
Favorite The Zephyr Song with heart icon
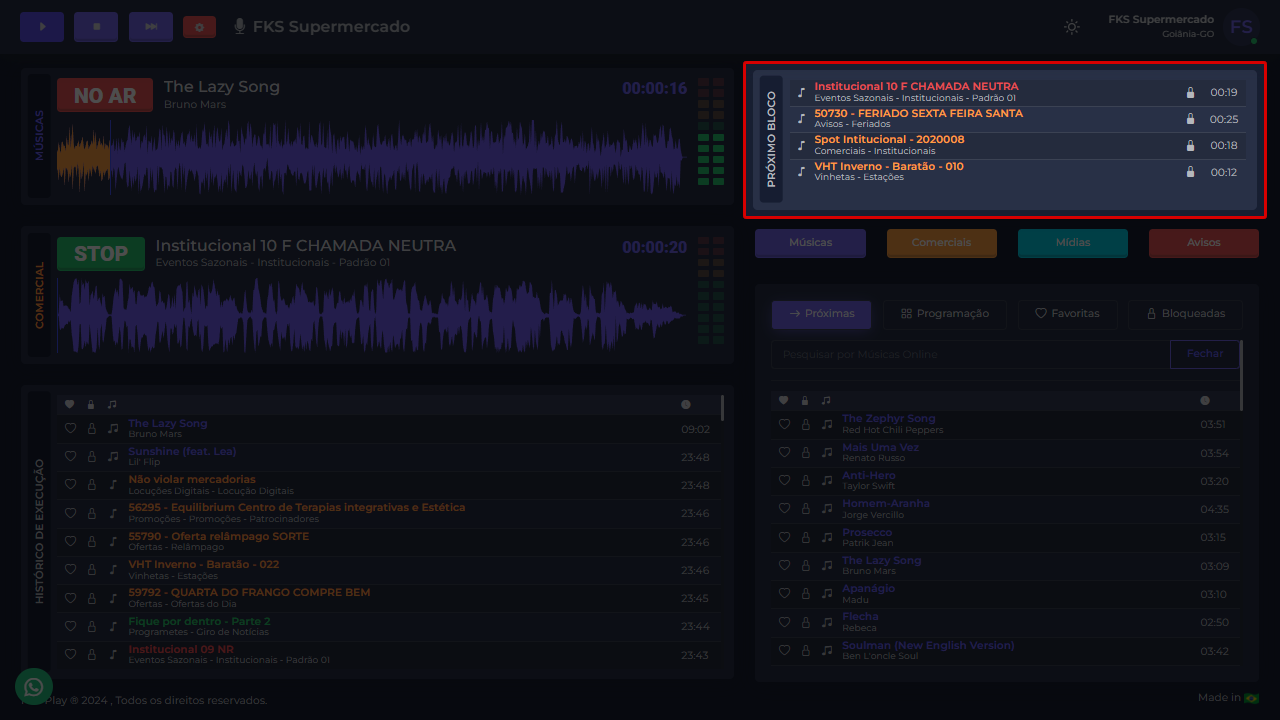click(x=784, y=425)
